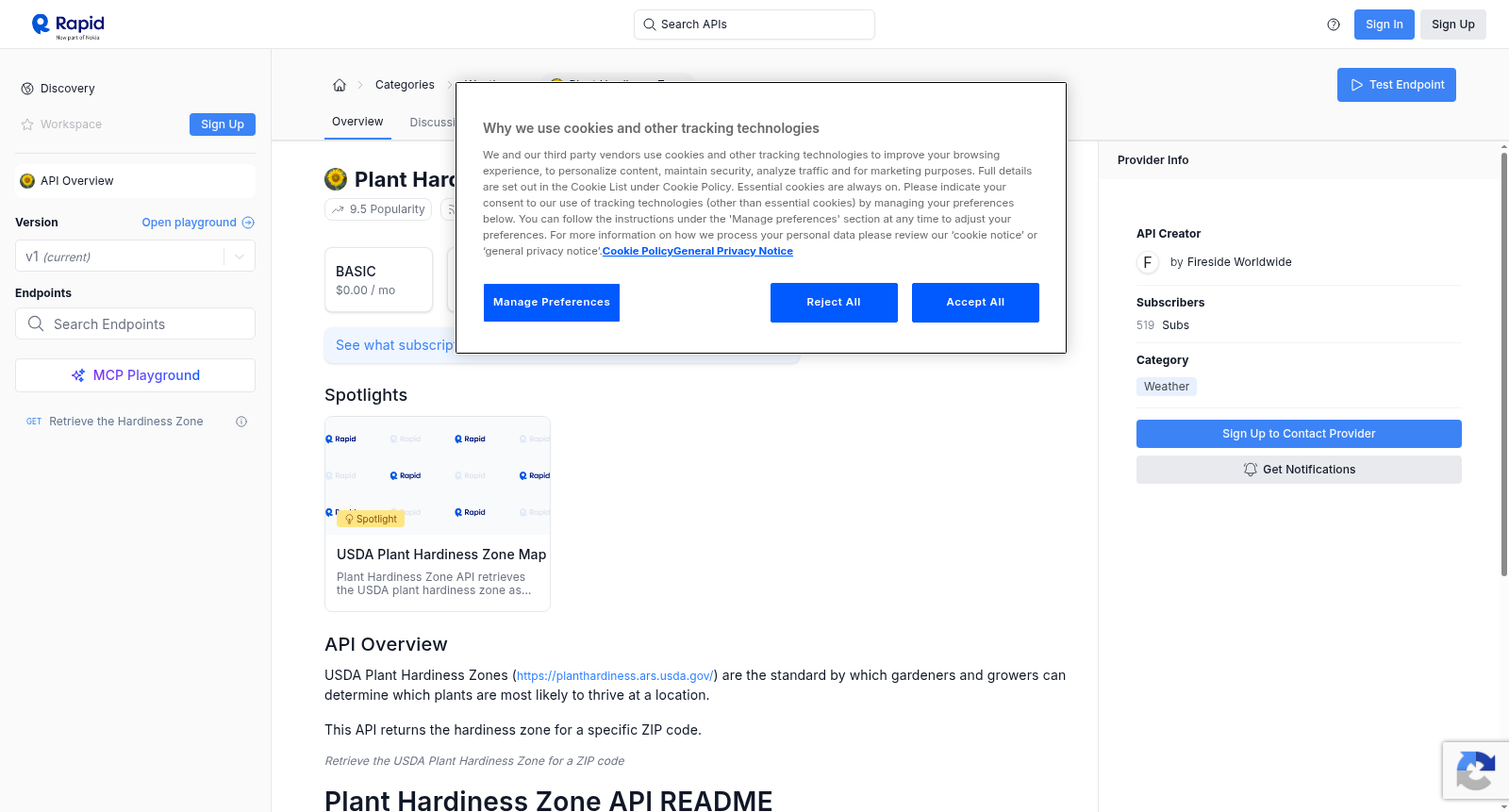Click the Provider Info heading
The height and width of the screenshot is (812, 1509).
(x=1152, y=160)
